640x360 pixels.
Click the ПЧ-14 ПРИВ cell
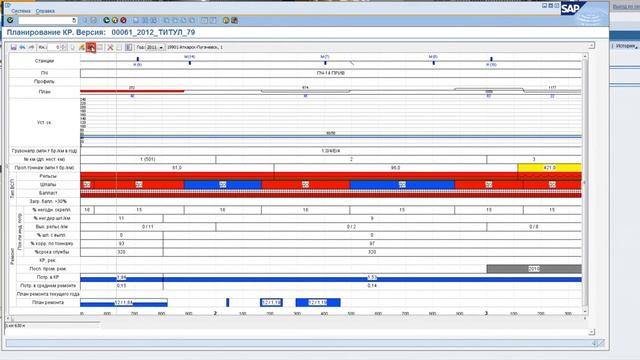(x=331, y=73)
